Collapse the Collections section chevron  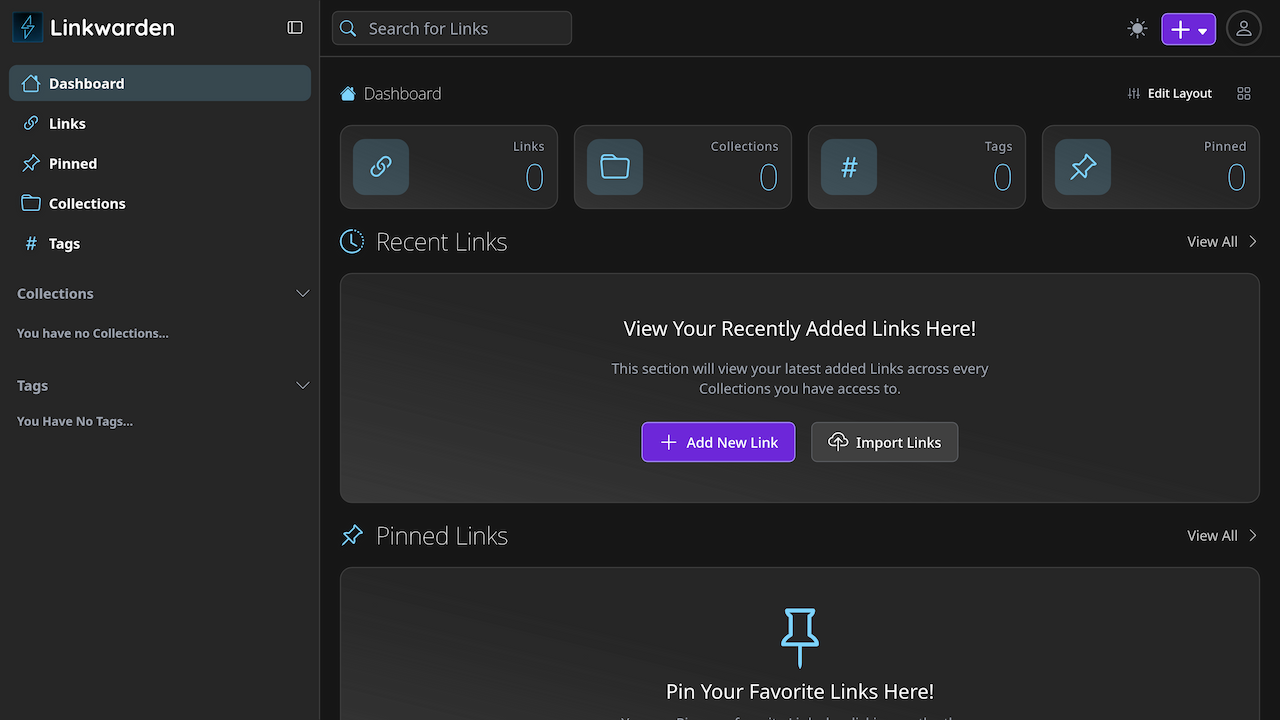pos(302,293)
